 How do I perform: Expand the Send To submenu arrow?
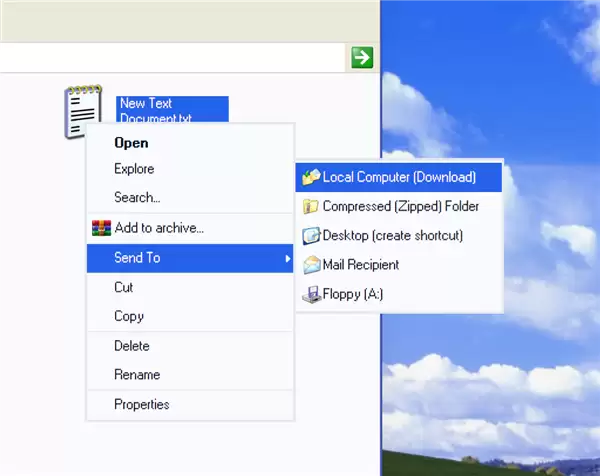tap(287, 259)
